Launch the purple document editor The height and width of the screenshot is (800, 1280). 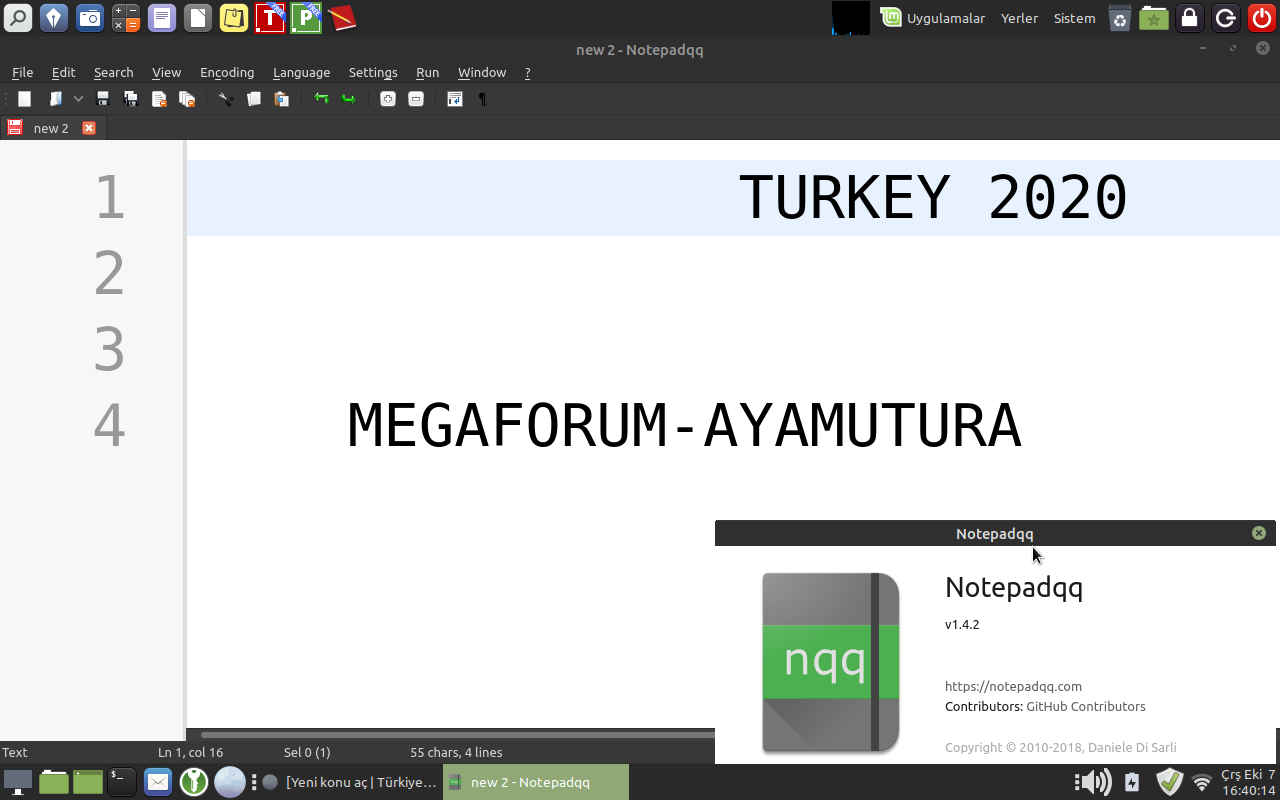pyautogui.click(x=162, y=18)
